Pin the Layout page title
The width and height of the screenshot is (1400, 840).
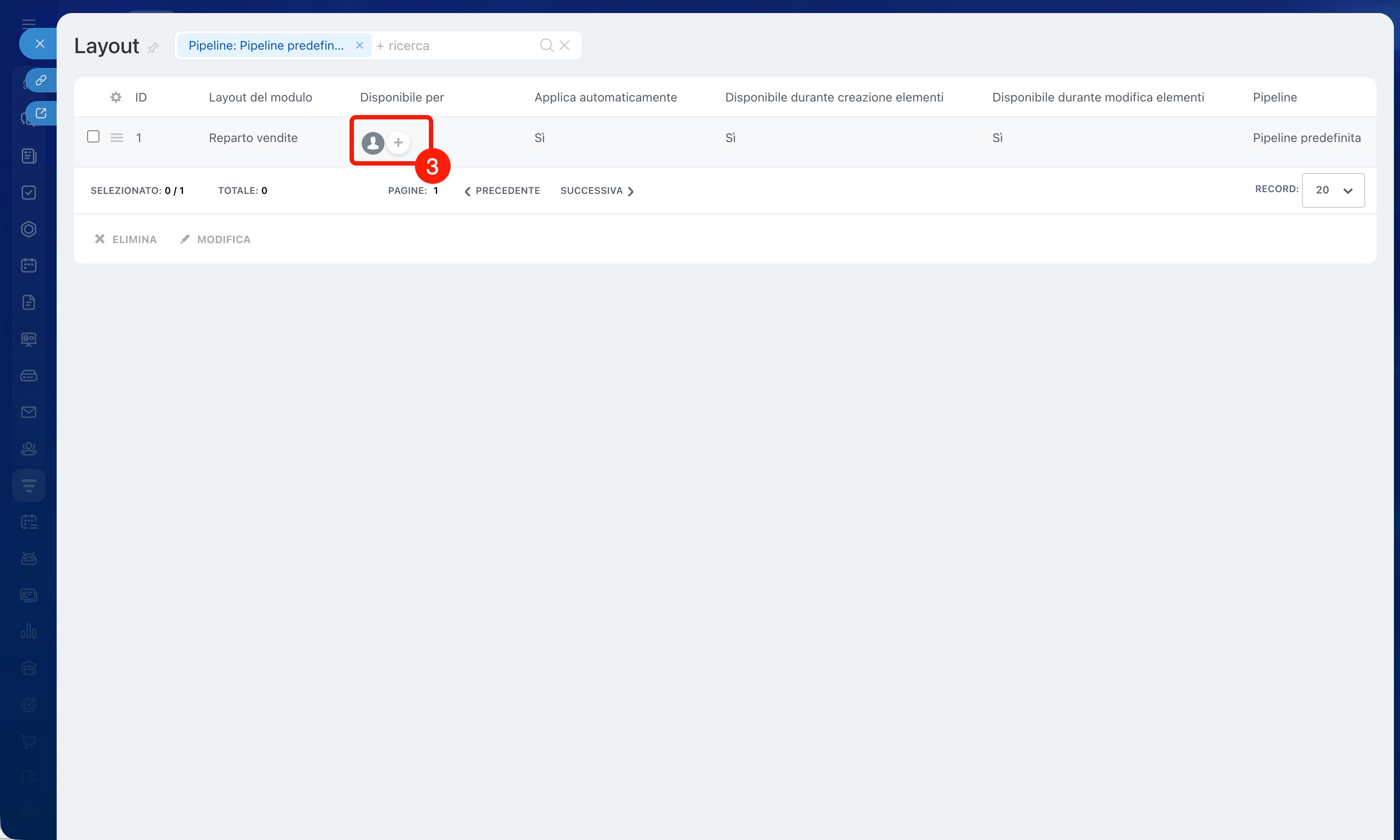pos(153,48)
